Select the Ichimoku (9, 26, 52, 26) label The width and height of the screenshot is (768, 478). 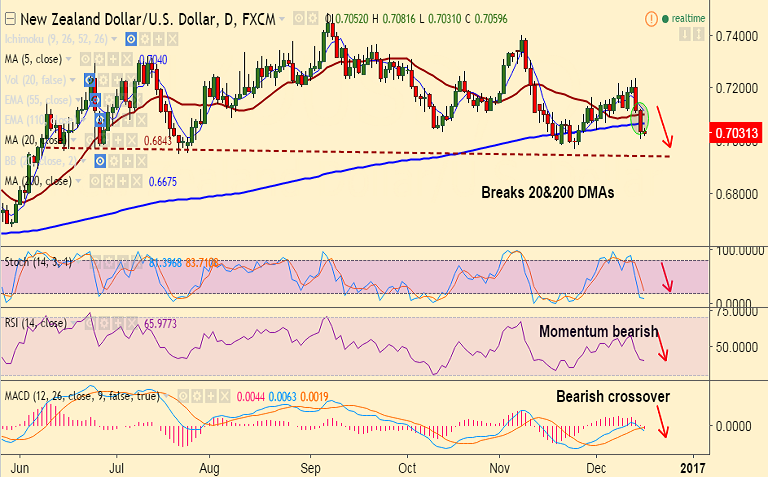tap(56, 39)
